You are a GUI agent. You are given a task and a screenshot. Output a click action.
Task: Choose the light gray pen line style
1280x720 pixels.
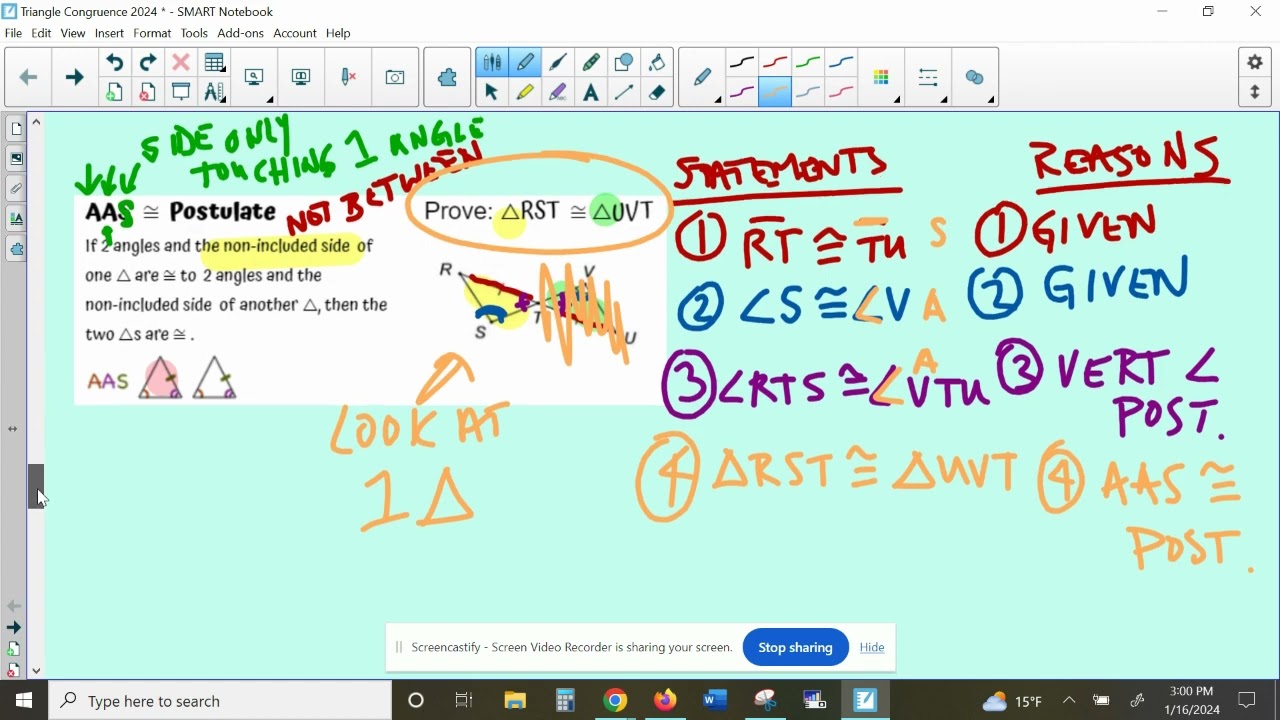(x=808, y=92)
